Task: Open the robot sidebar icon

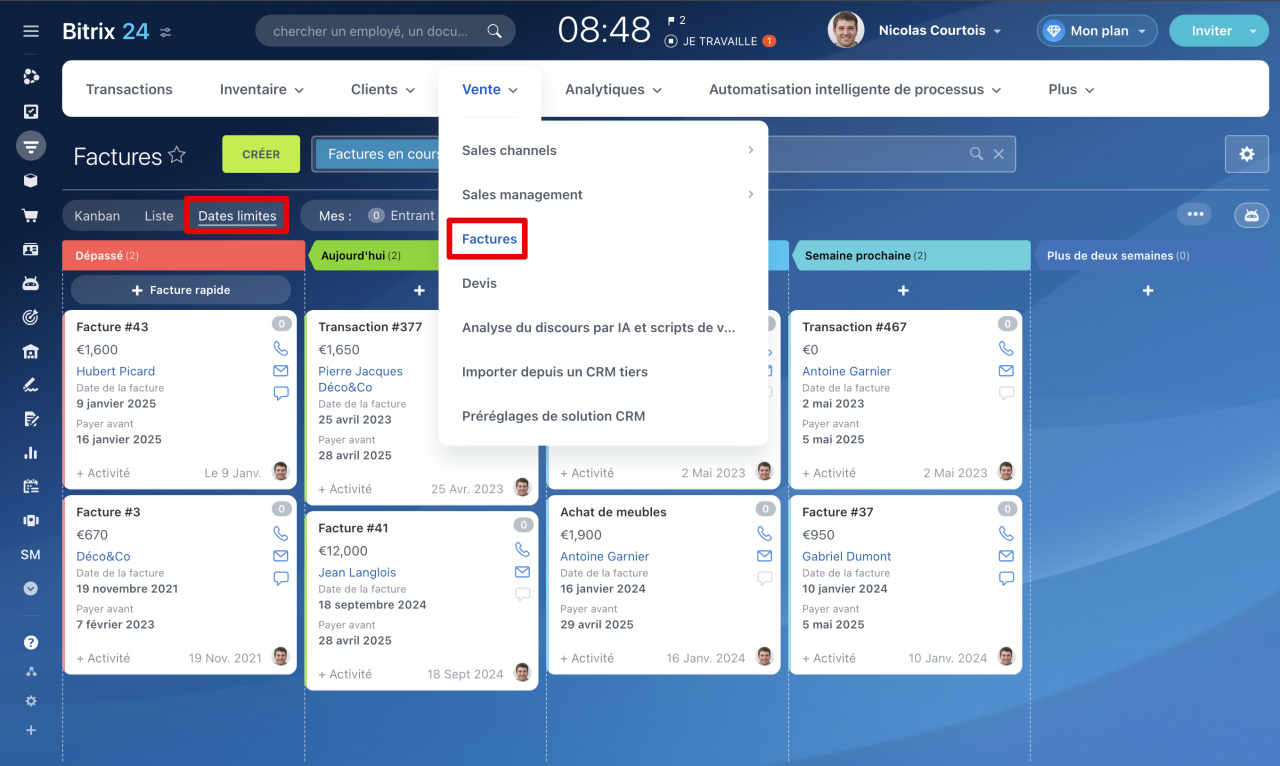Action: 31,283
